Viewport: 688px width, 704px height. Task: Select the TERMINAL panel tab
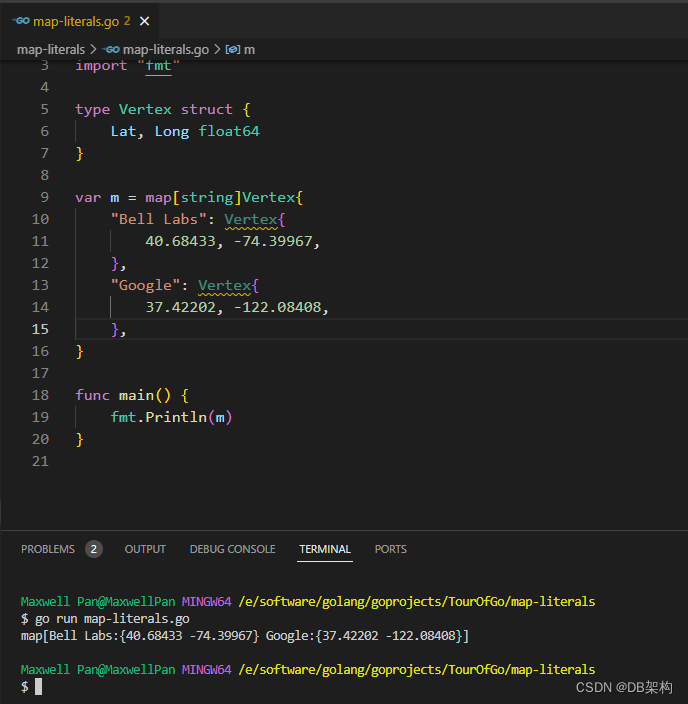point(325,549)
